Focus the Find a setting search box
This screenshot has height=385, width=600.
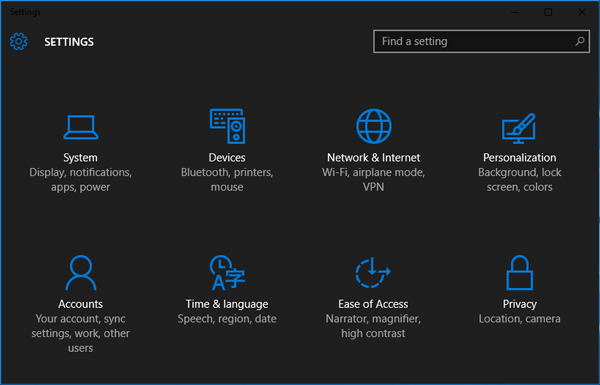(481, 41)
